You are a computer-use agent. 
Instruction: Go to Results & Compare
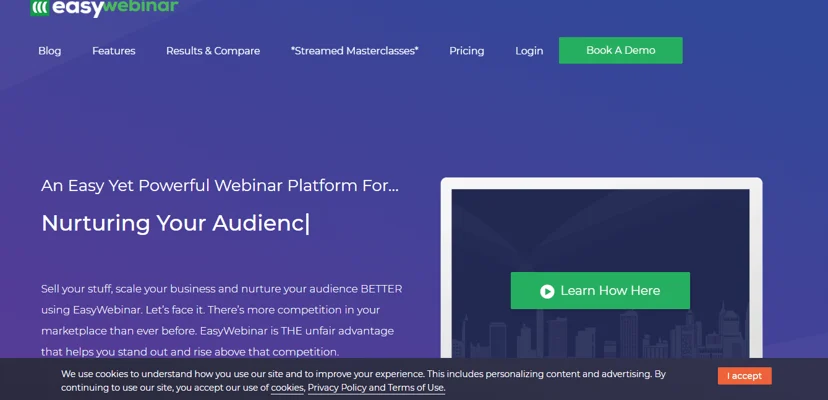[213, 51]
